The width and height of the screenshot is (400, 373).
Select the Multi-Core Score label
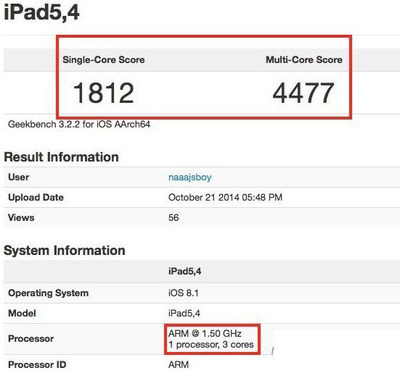304,60
